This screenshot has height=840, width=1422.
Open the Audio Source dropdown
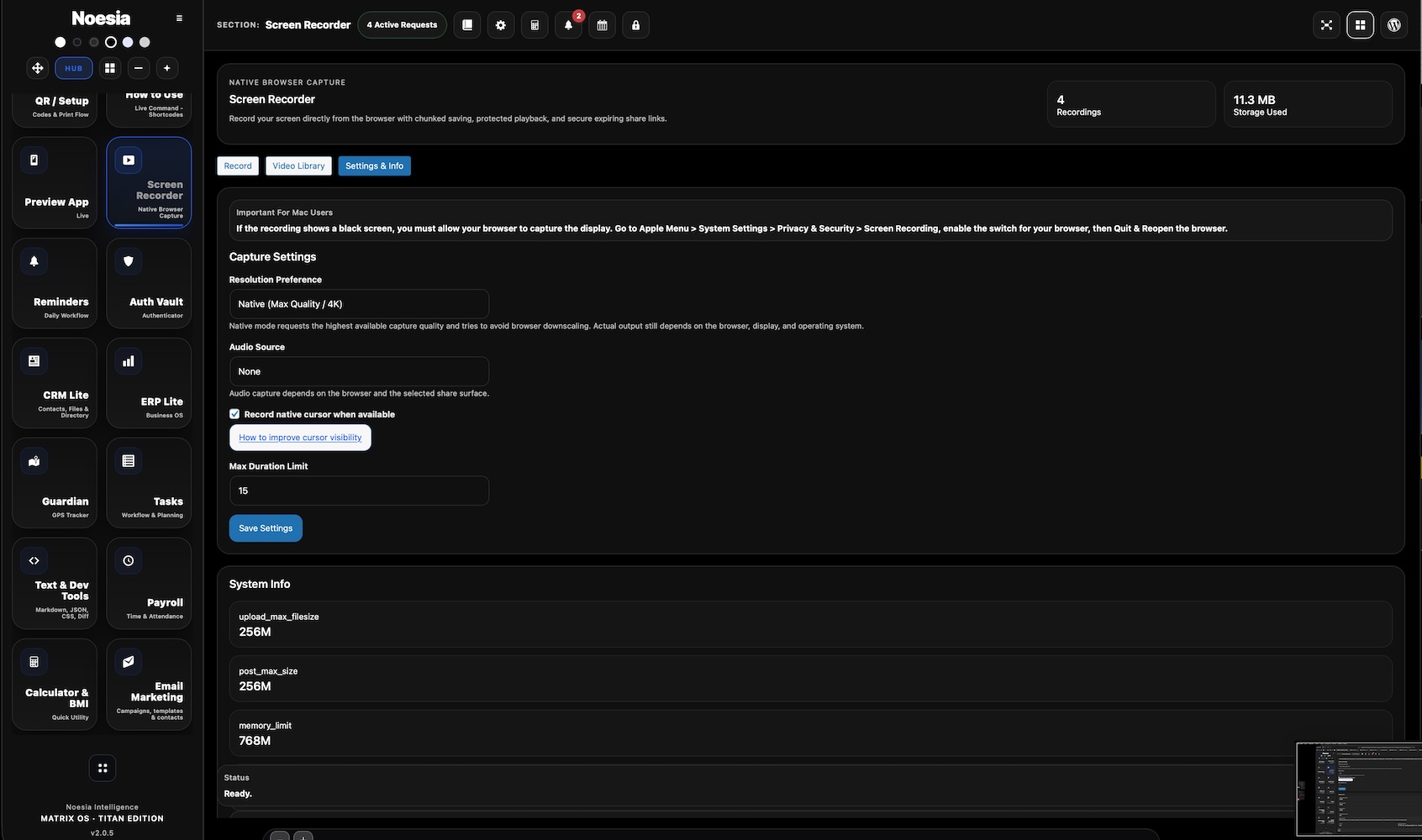pyautogui.click(x=359, y=371)
